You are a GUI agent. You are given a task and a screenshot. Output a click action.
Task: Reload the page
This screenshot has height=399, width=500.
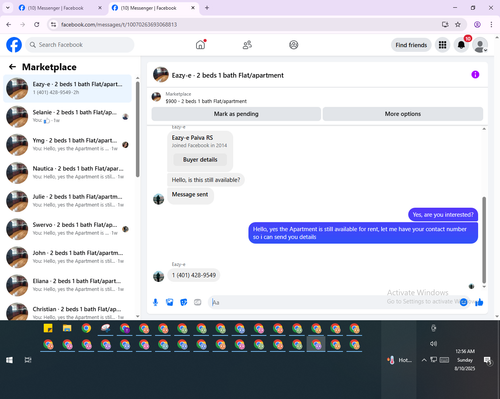(37, 24)
